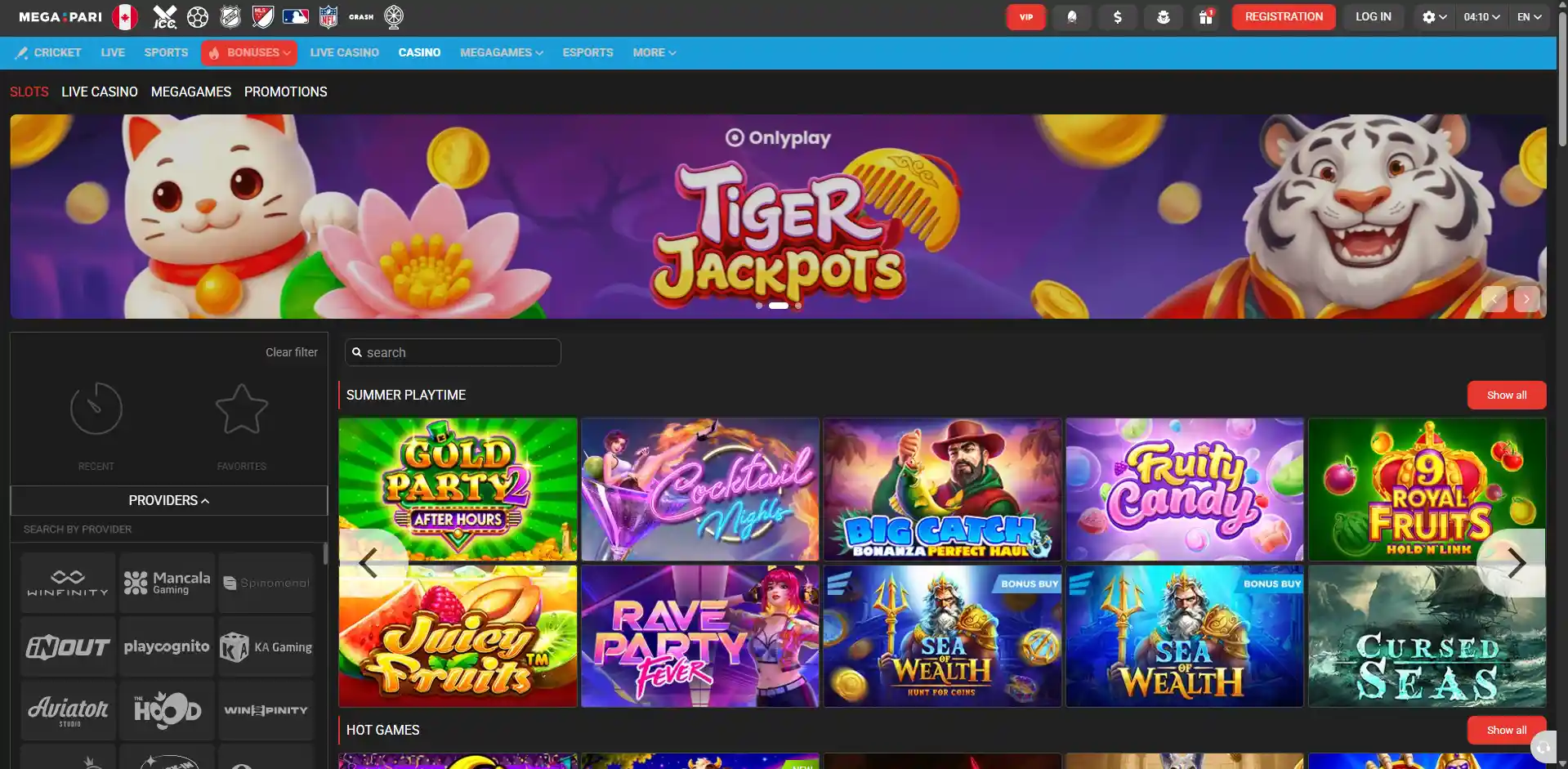Open the rocket promo icon
Image resolution: width=1568 pixels, height=769 pixels.
[1072, 17]
